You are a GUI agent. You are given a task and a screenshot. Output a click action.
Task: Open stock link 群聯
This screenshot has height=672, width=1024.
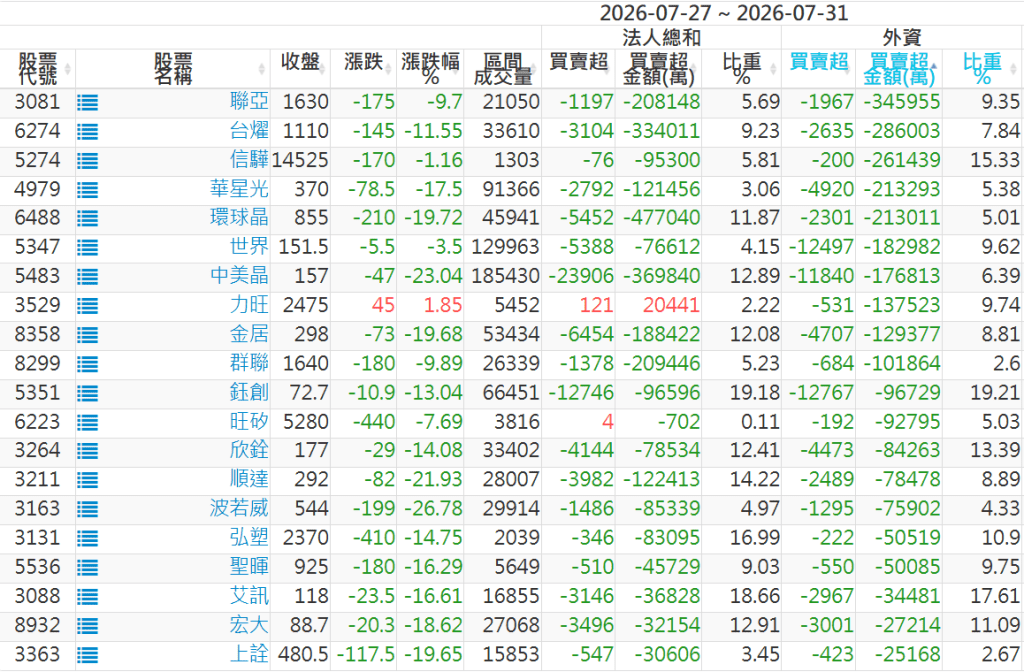(249, 363)
